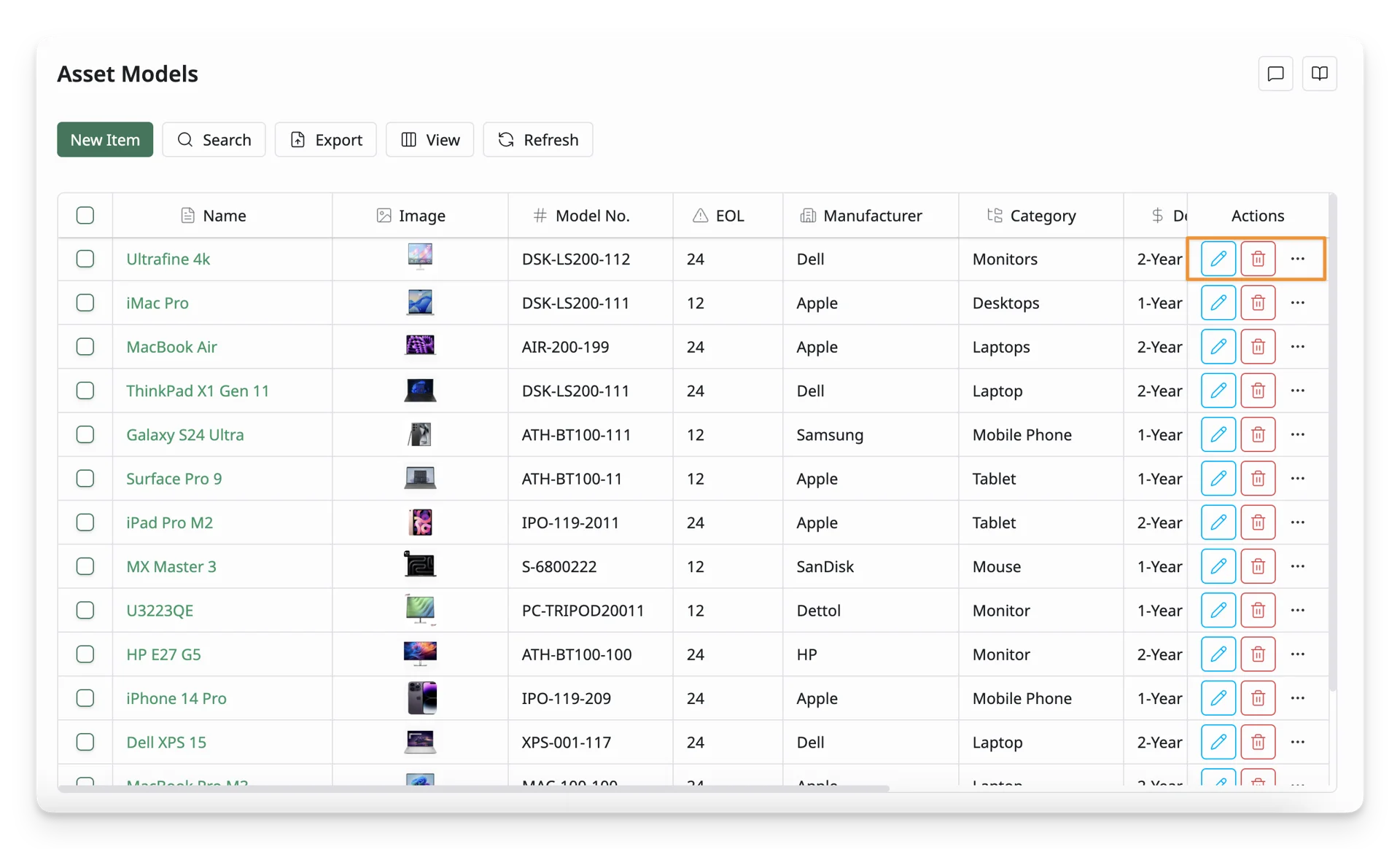
Task: Edit the MacBook Air row
Action: tap(1218, 346)
